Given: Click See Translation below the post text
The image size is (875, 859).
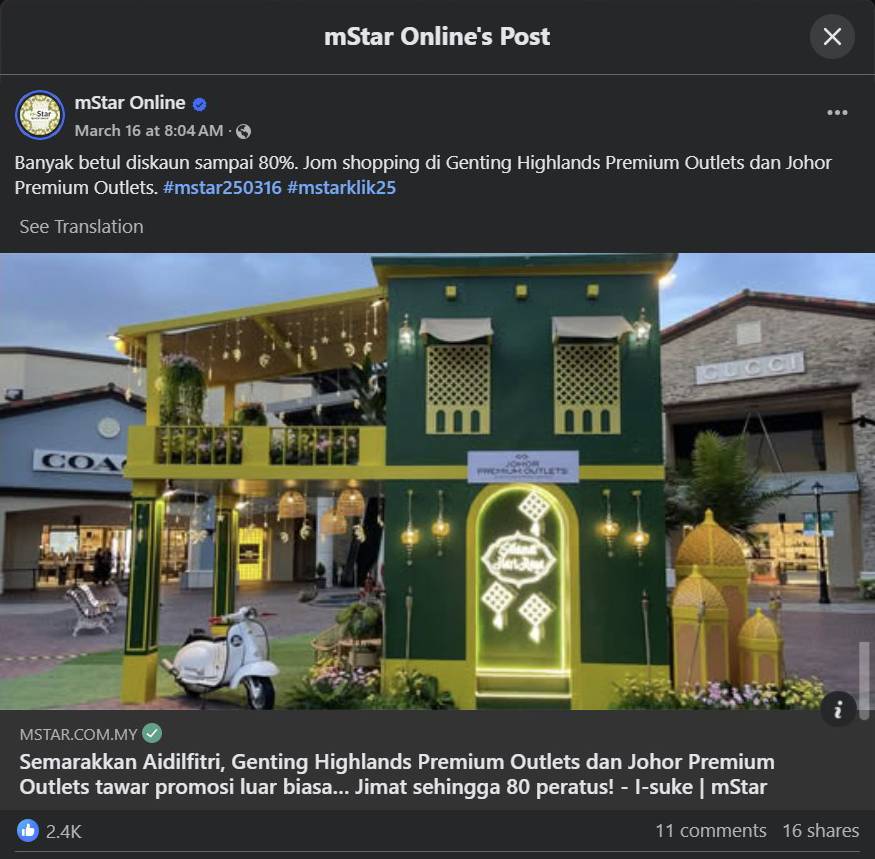Looking at the screenshot, I should pos(81,227).
